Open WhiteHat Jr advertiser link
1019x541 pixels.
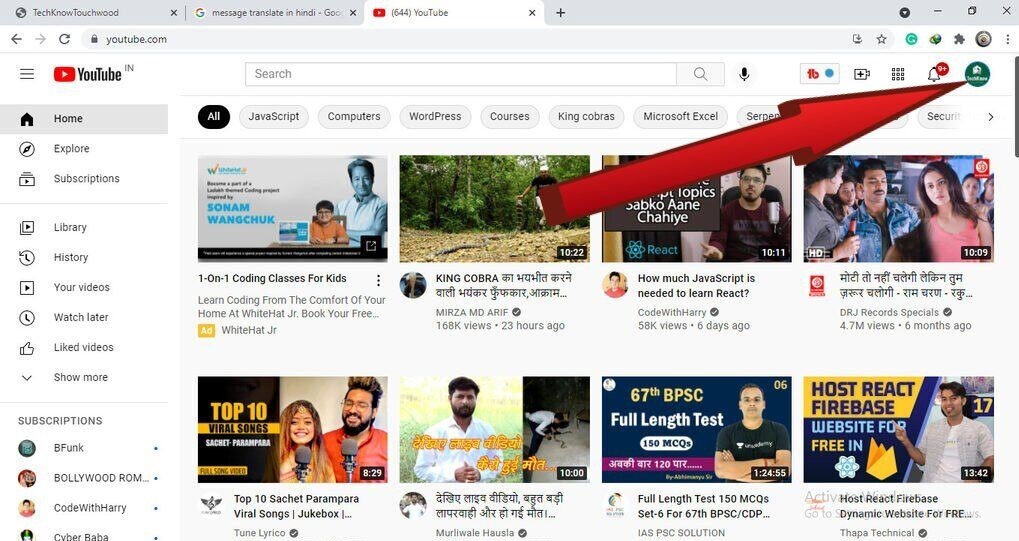point(249,330)
